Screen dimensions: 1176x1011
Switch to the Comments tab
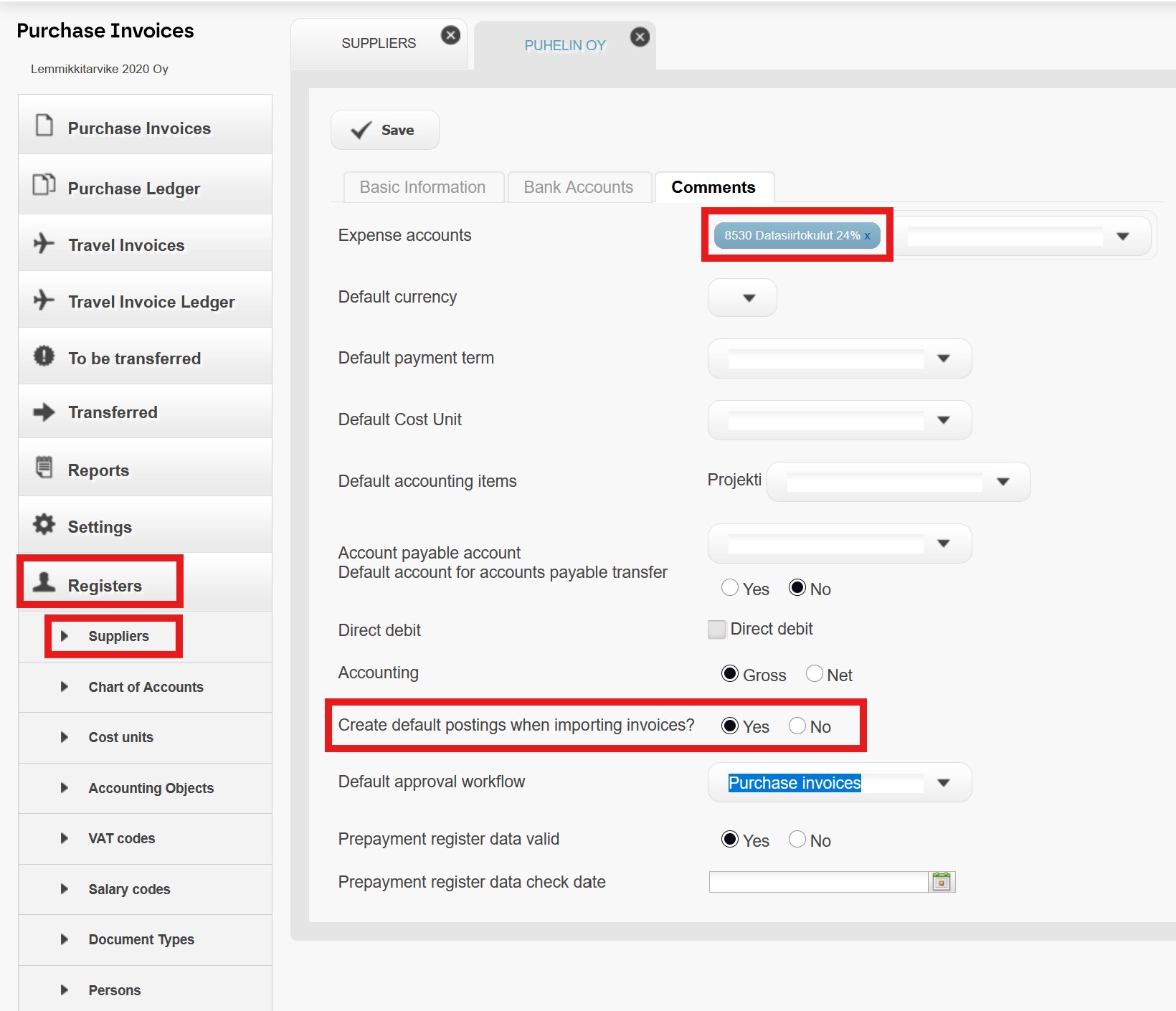(713, 187)
